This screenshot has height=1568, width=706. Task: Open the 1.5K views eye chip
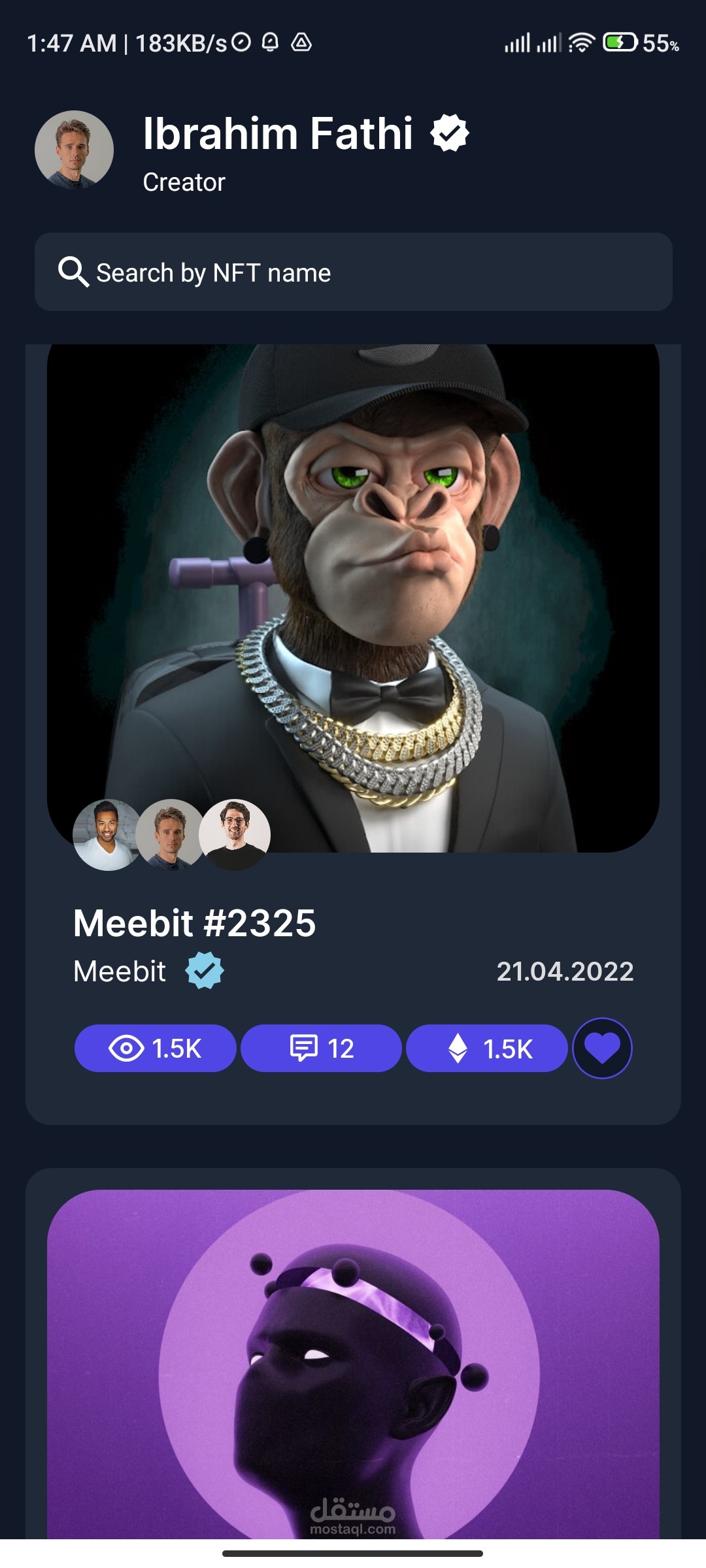pos(156,1048)
